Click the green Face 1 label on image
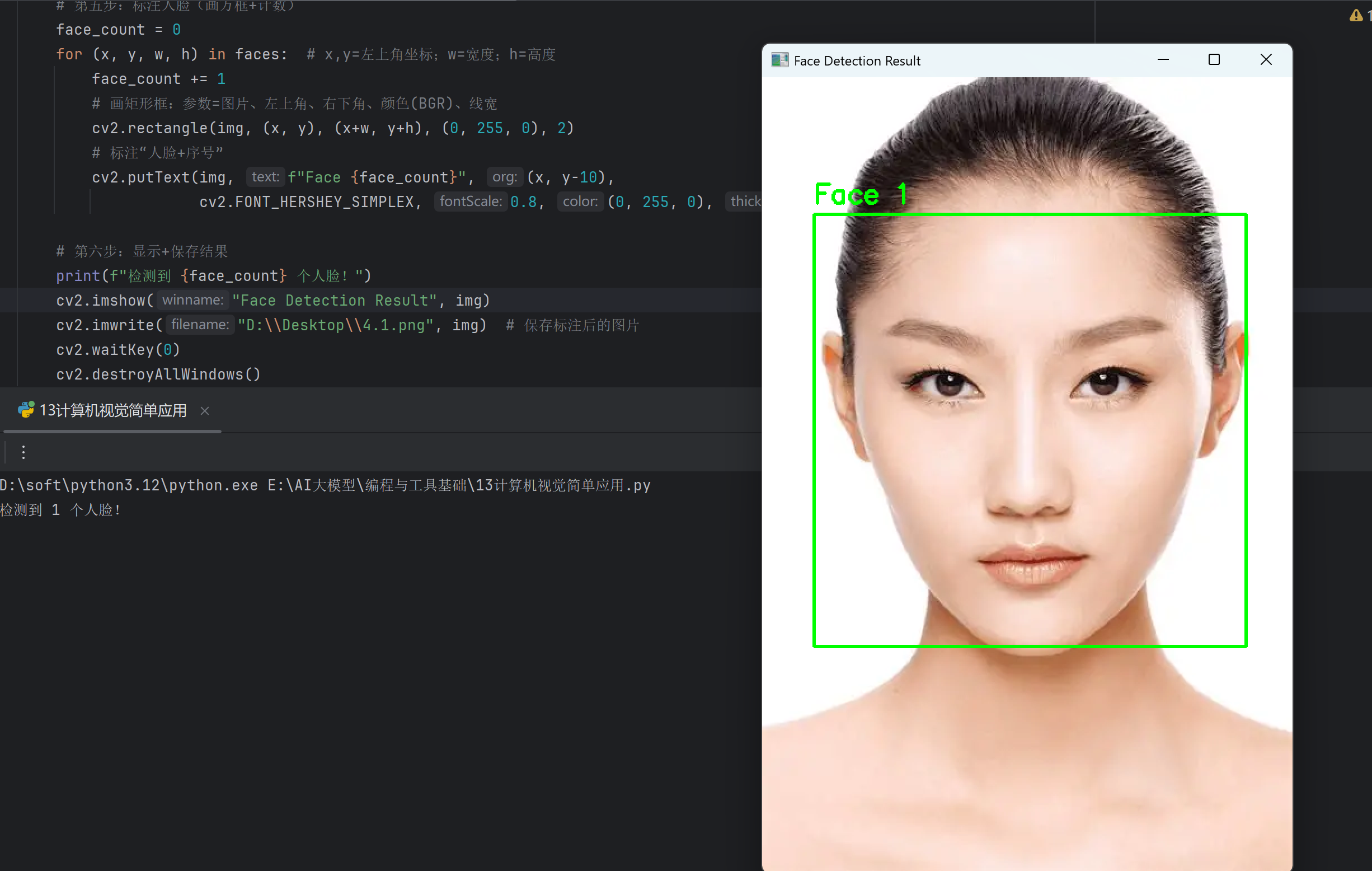 [859, 194]
